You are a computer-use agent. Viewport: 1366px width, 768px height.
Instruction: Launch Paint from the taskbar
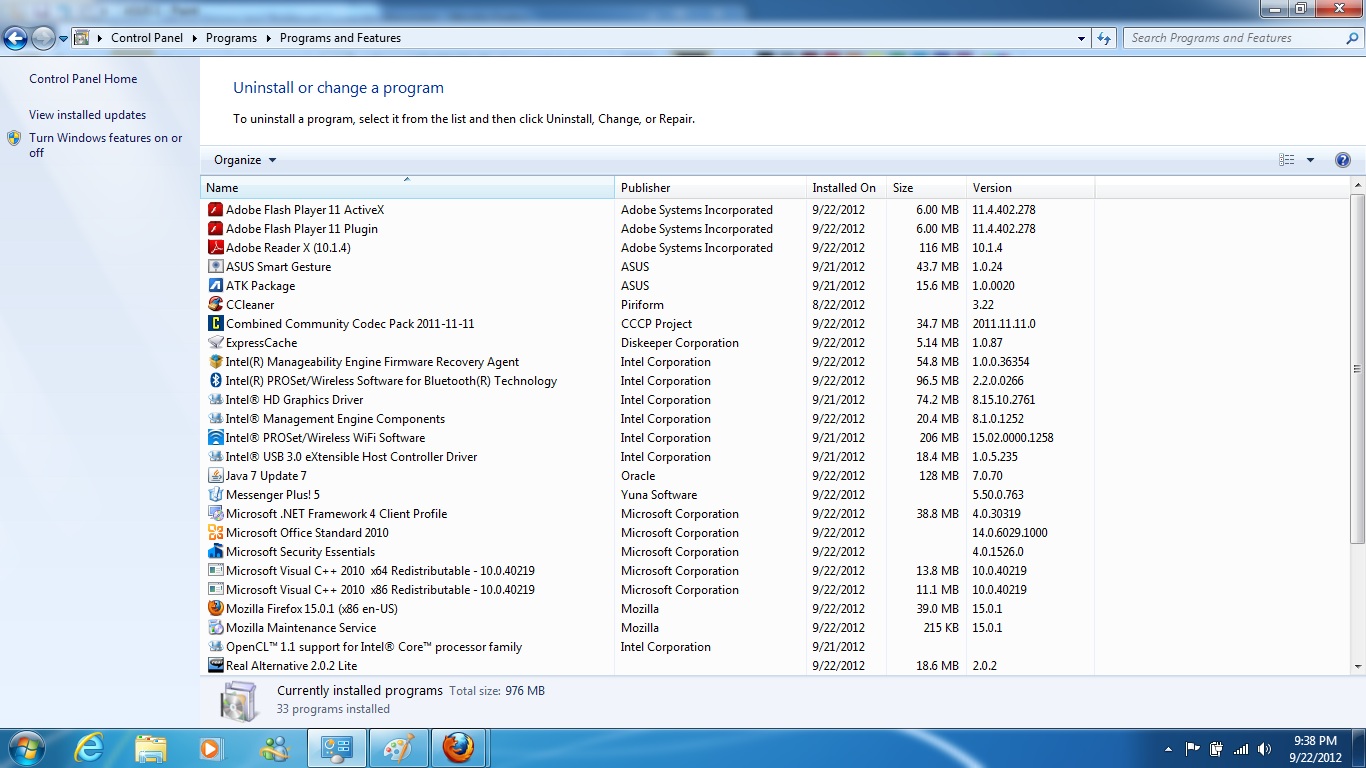pyautogui.click(x=398, y=748)
